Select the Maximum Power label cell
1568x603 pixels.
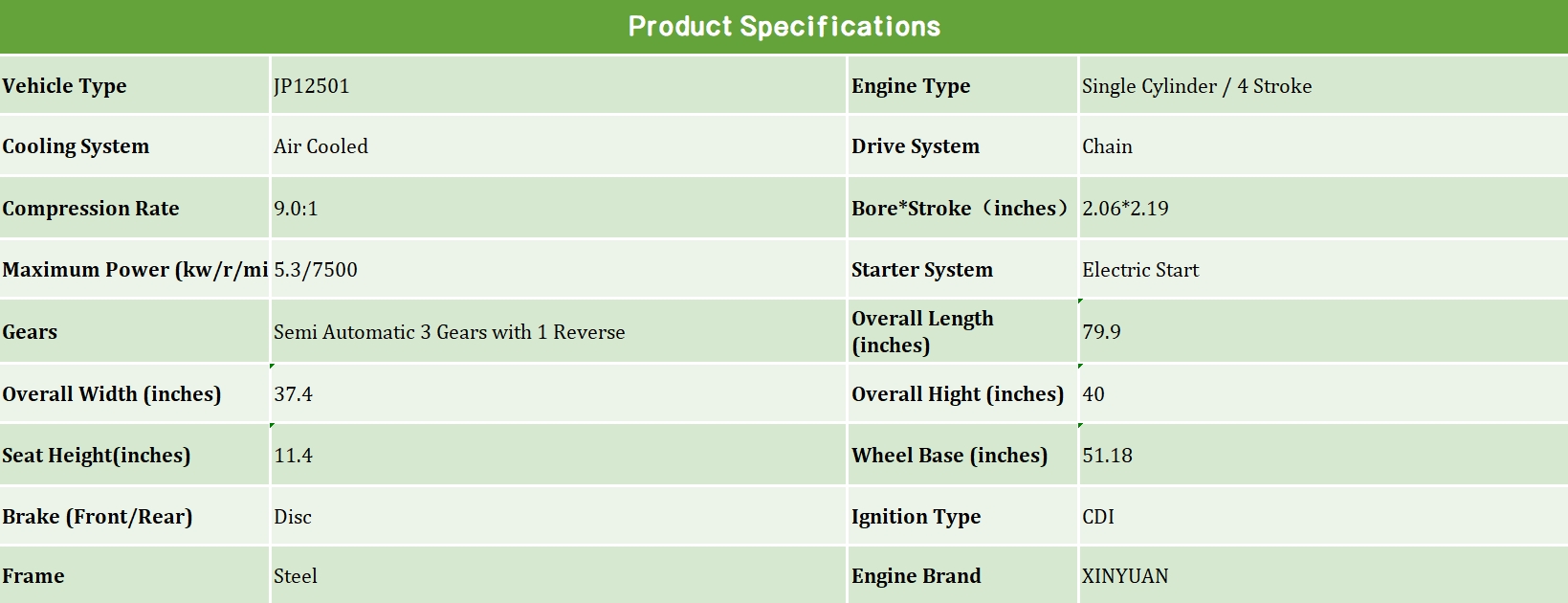(x=134, y=270)
